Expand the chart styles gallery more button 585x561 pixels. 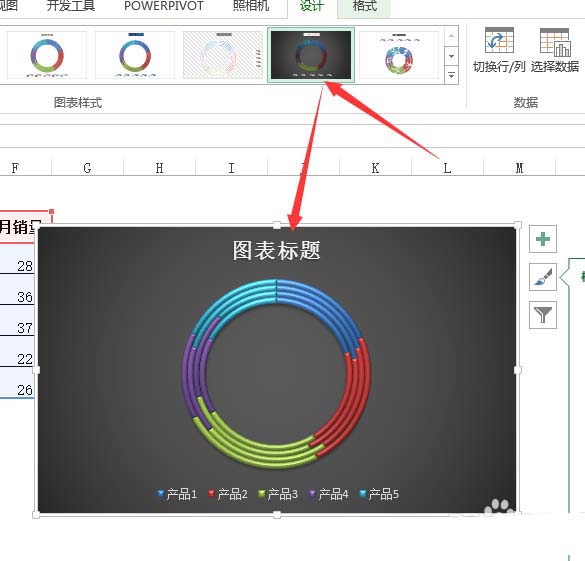coord(451,76)
